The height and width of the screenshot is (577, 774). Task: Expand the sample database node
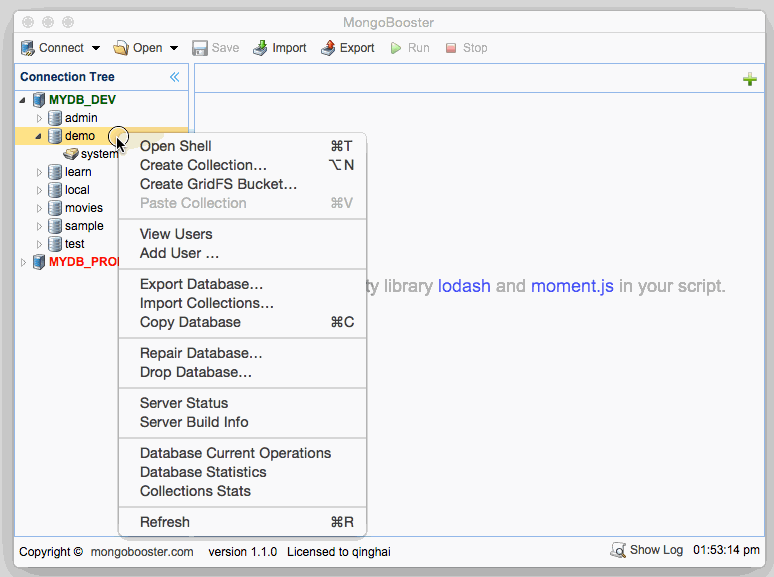[39, 227]
